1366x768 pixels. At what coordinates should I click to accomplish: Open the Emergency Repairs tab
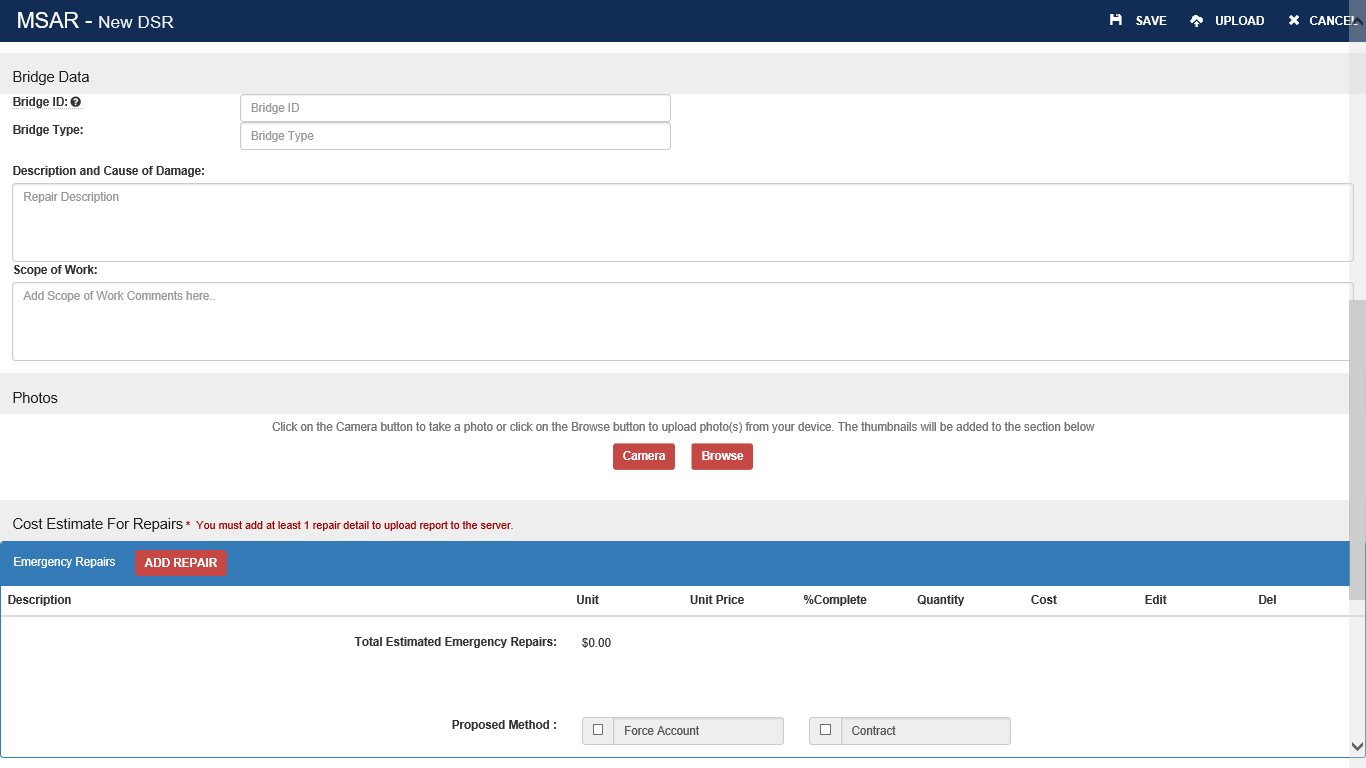click(x=64, y=562)
